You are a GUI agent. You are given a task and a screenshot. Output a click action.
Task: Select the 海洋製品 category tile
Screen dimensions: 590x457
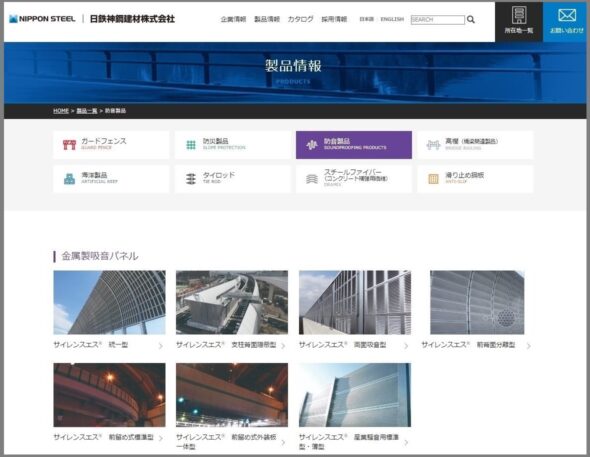pyautogui.click(x=111, y=179)
